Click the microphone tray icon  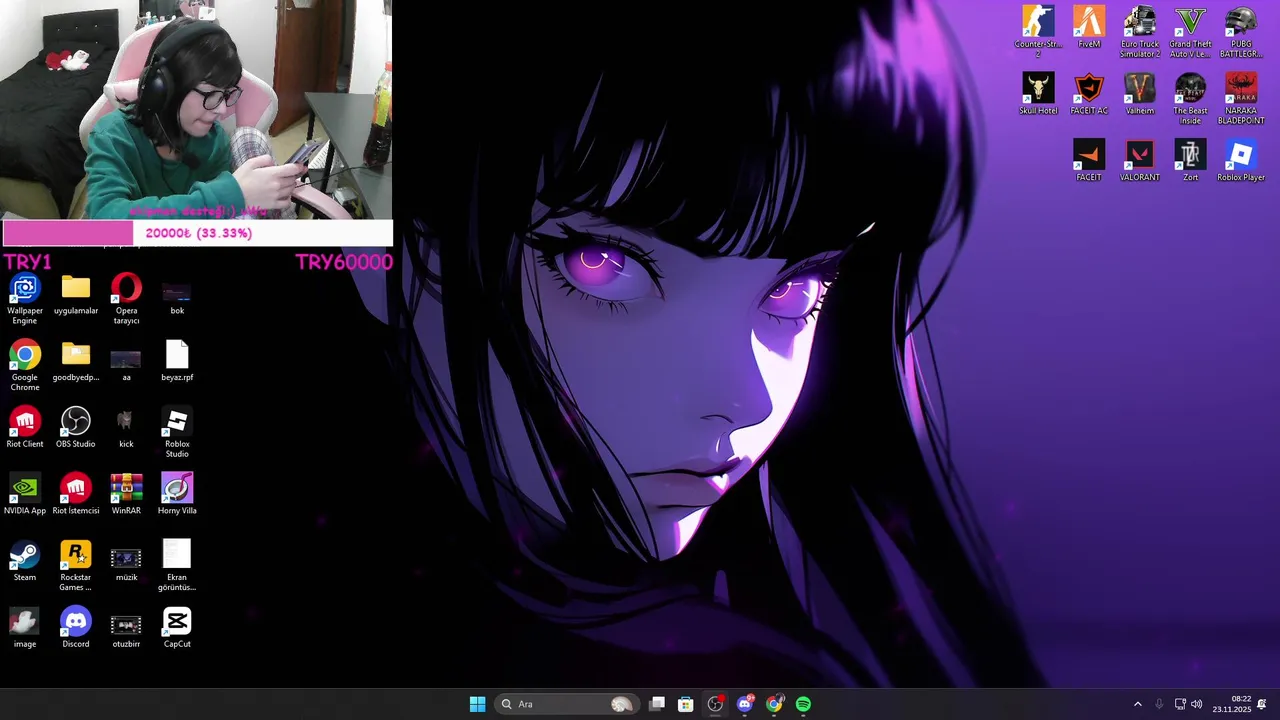pos(1159,704)
